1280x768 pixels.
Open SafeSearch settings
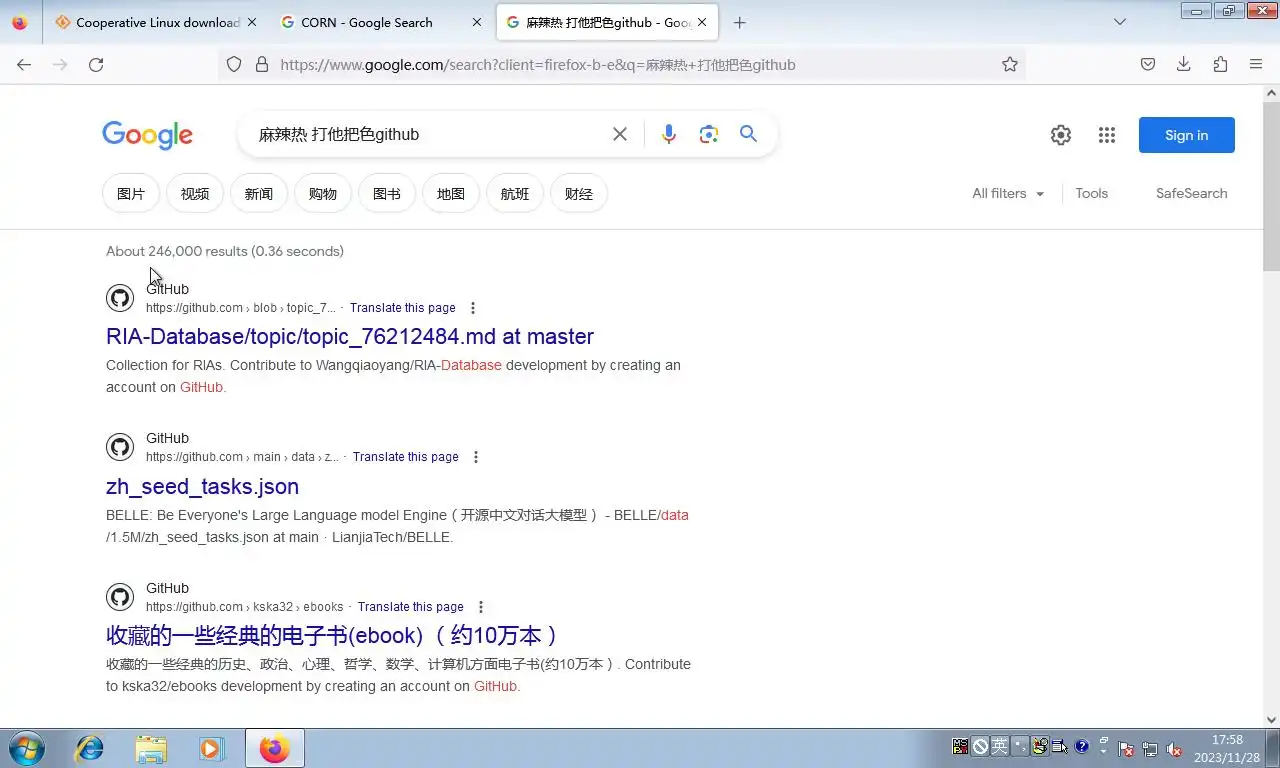pos(1191,193)
